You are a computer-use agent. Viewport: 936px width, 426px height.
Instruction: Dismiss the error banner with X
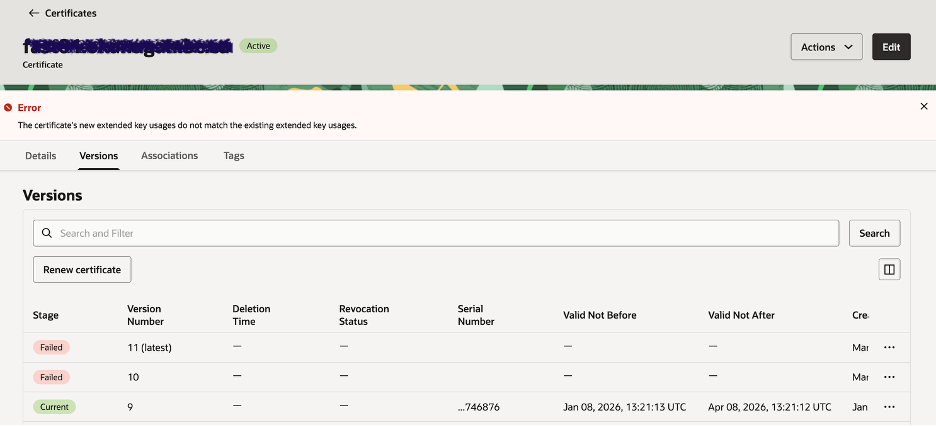coord(923,106)
